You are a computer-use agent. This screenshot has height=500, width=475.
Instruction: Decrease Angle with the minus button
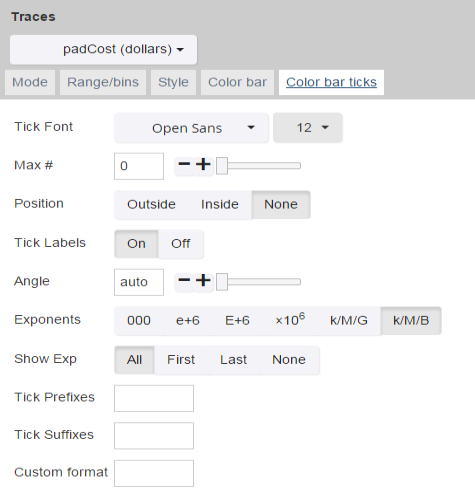[184, 282]
